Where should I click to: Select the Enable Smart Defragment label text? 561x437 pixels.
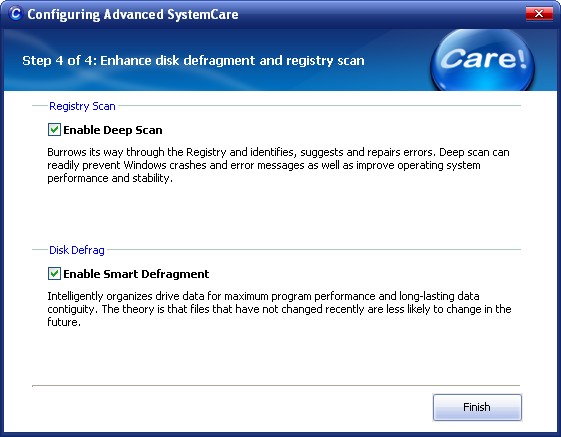tap(136, 274)
